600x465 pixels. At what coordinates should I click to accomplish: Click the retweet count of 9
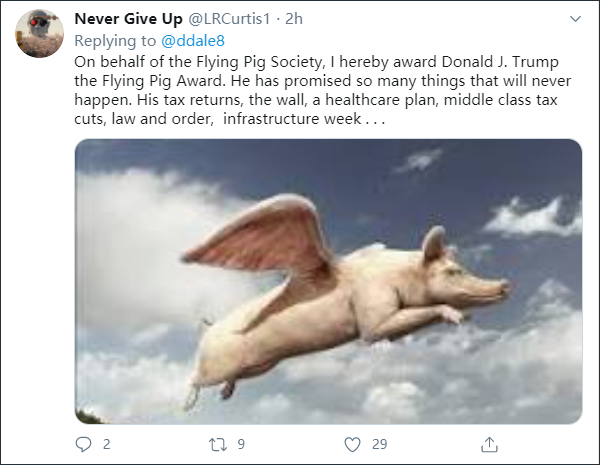click(x=242, y=443)
